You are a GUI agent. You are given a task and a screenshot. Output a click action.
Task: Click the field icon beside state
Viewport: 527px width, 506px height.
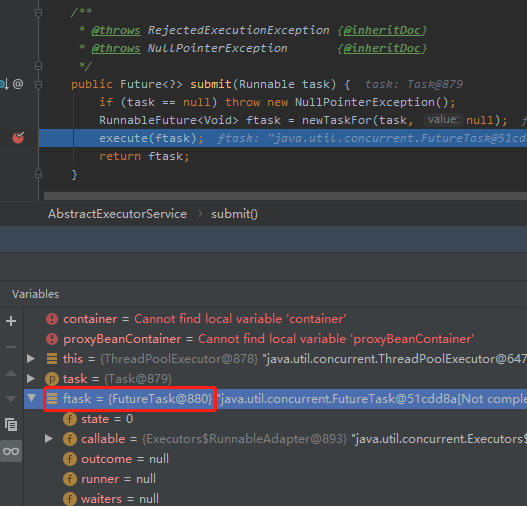click(70, 419)
